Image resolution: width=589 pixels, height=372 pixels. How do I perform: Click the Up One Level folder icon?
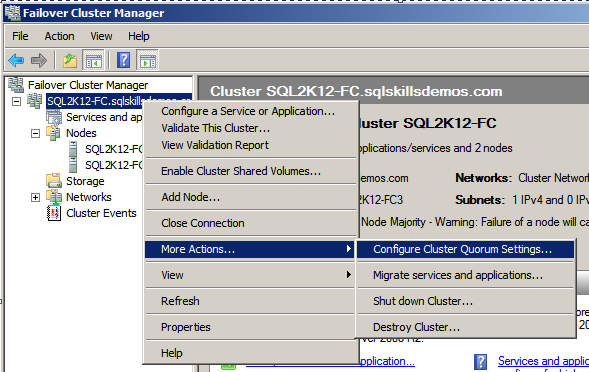click(x=70, y=60)
